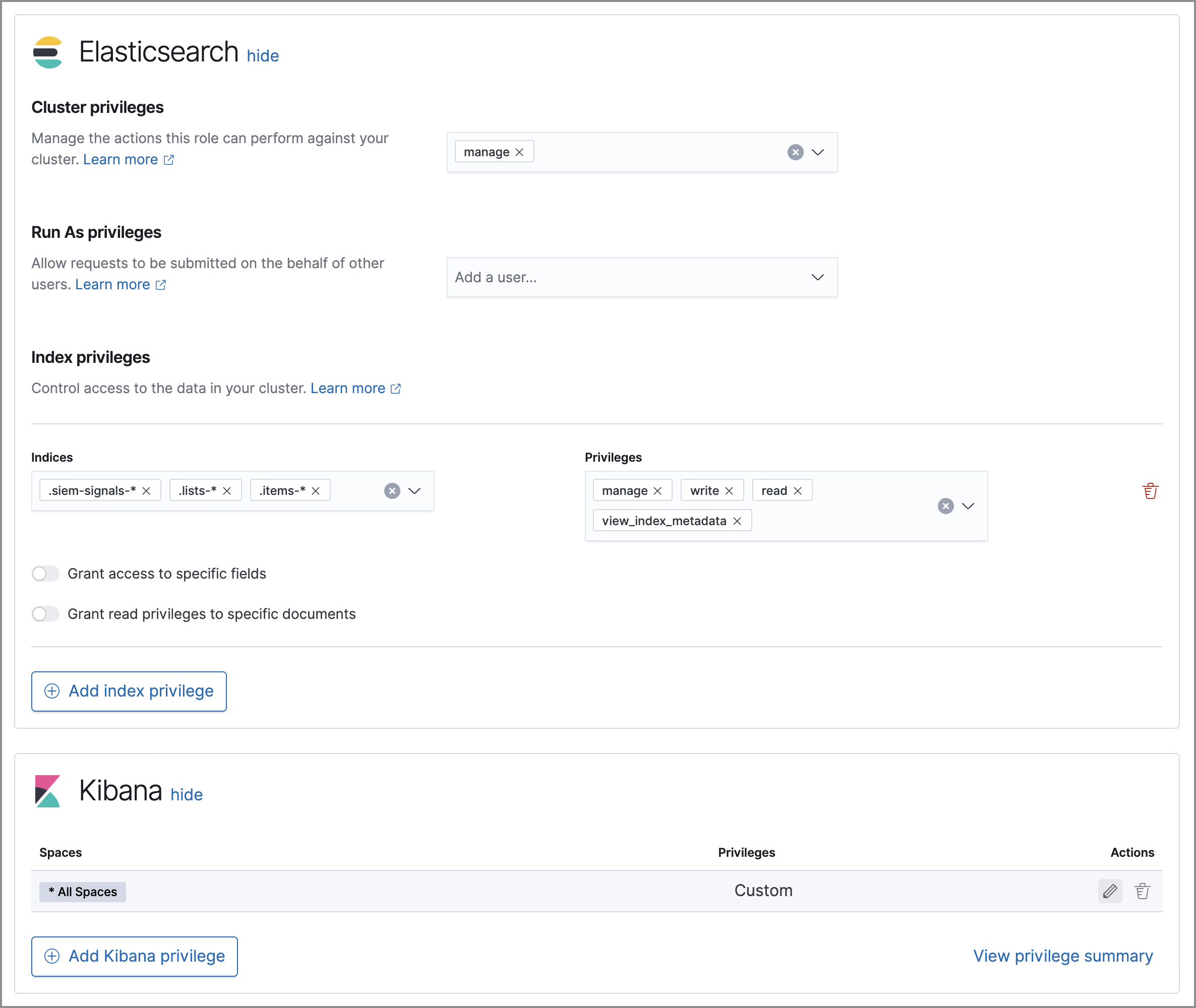Click the Spaces column header

(x=61, y=853)
